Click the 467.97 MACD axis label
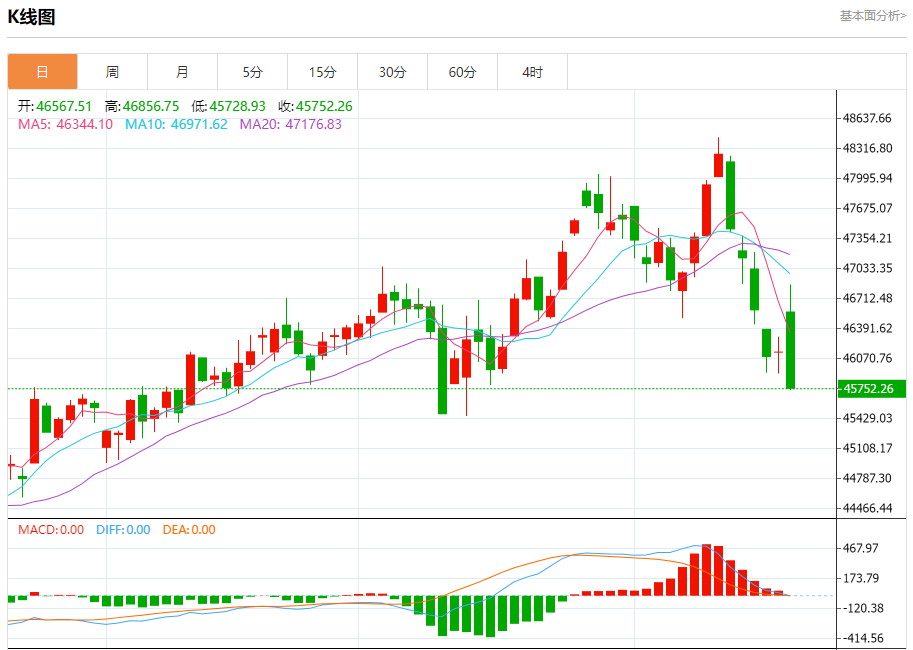 point(861,548)
